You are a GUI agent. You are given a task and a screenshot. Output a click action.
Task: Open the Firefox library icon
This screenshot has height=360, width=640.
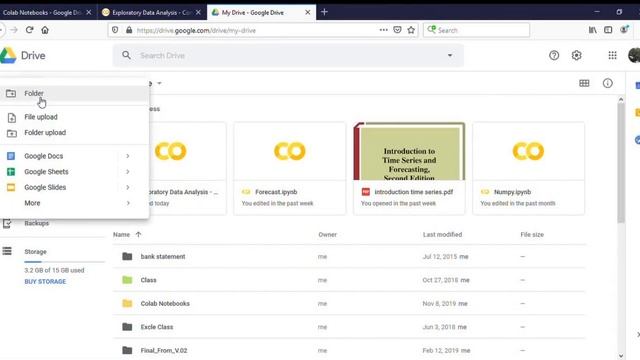593,30
